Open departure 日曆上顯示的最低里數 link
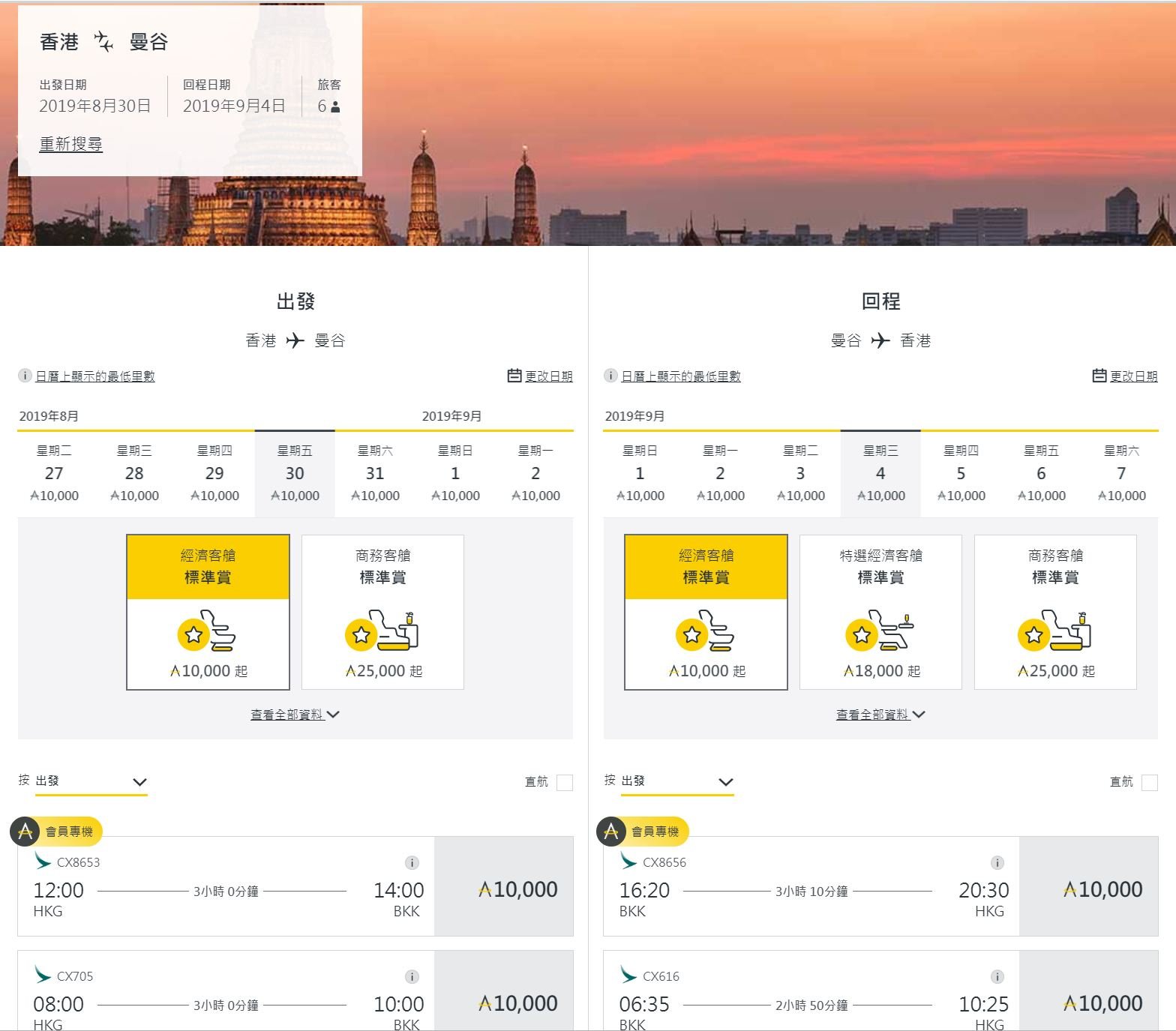Image resolution: width=1176 pixels, height=1031 pixels. click(95, 376)
